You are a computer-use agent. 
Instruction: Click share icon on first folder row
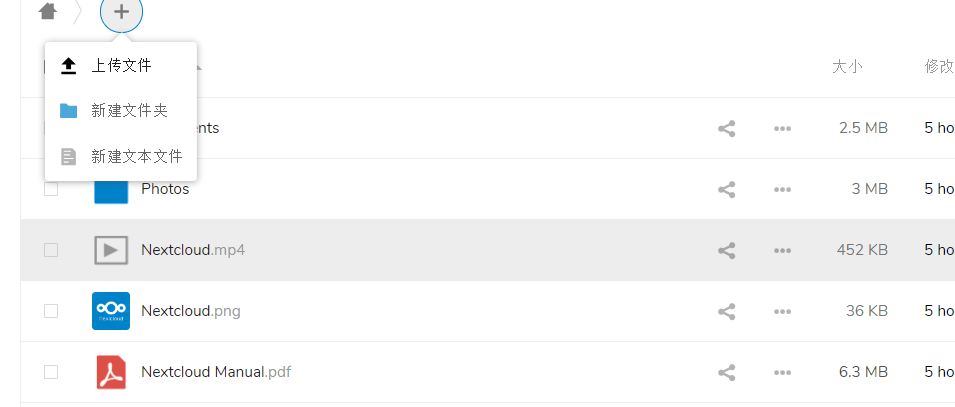[x=726, y=129]
